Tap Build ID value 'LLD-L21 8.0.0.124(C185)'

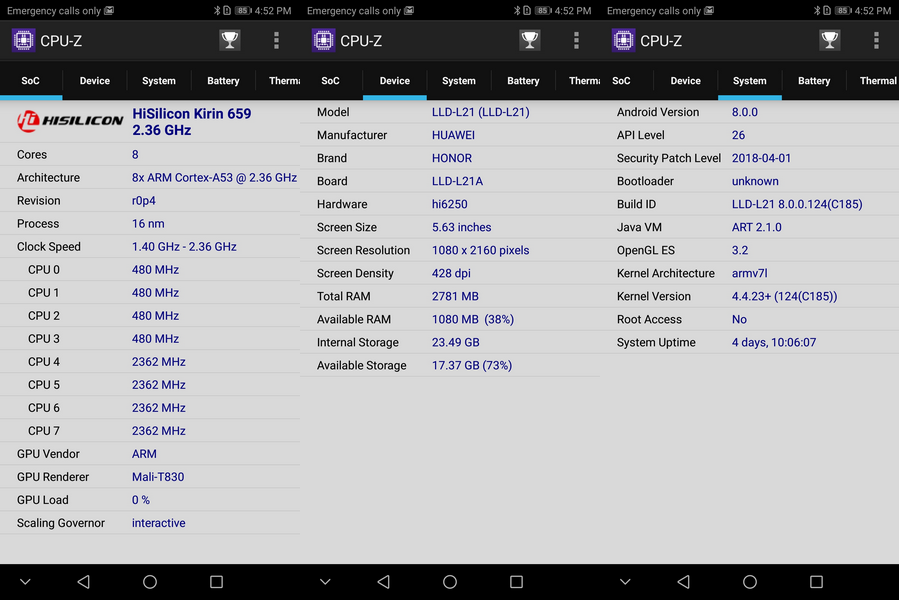tap(797, 204)
